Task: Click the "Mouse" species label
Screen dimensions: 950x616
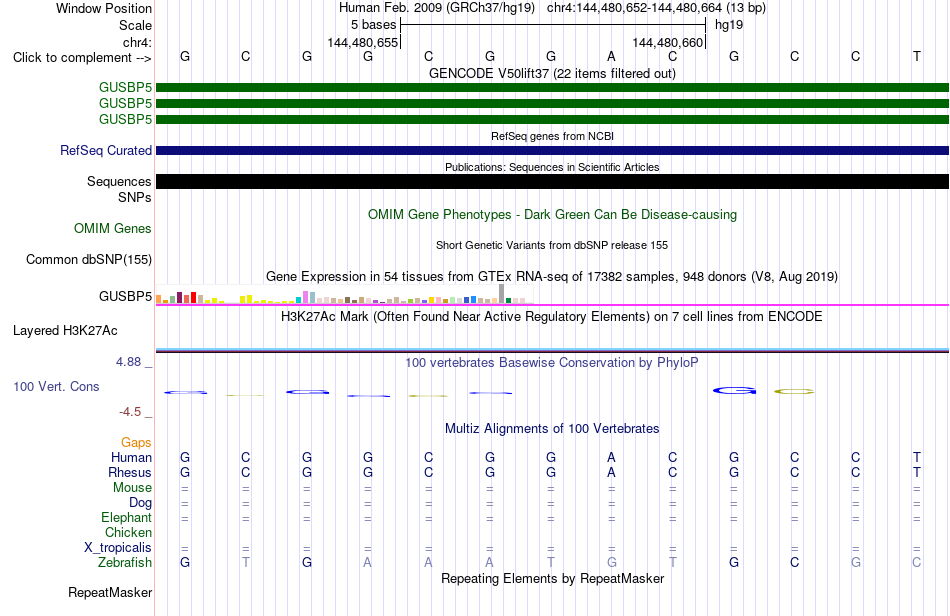Action: pyautogui.click(x=132, y=488)
